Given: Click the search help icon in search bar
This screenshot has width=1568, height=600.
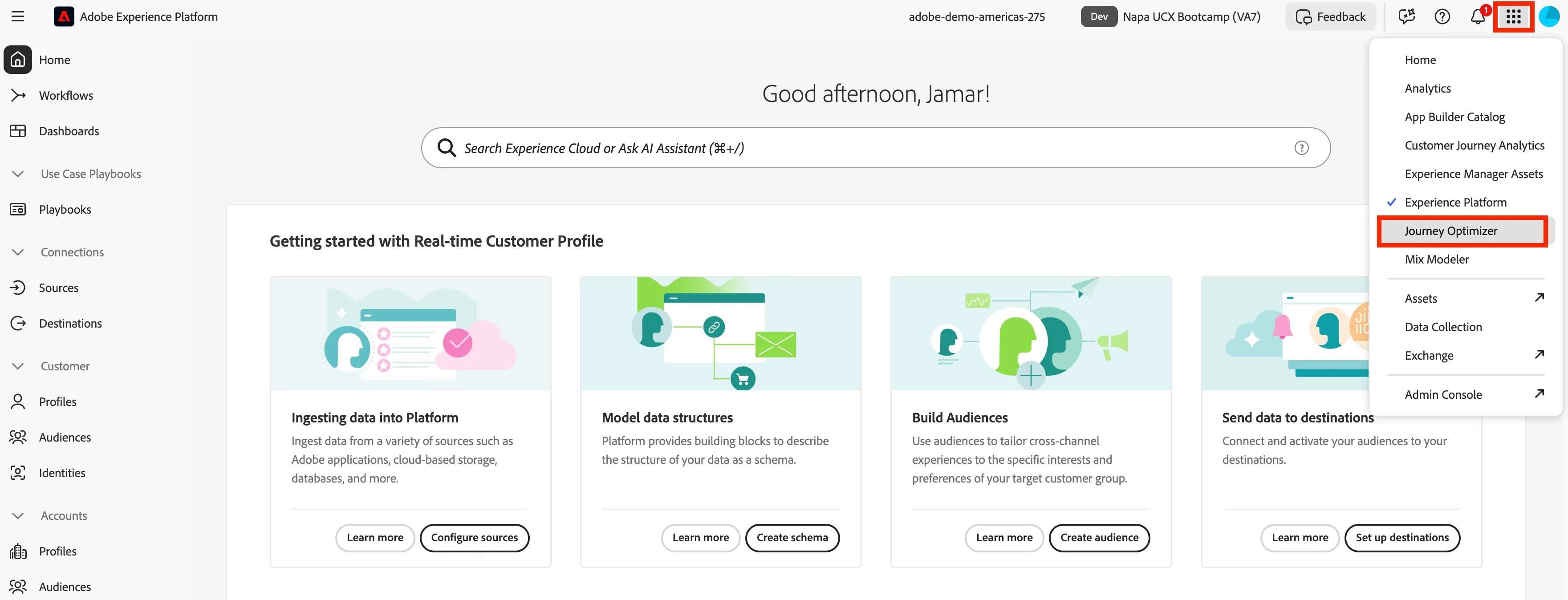Looking at the screenshot, I should click(1301, 148).
